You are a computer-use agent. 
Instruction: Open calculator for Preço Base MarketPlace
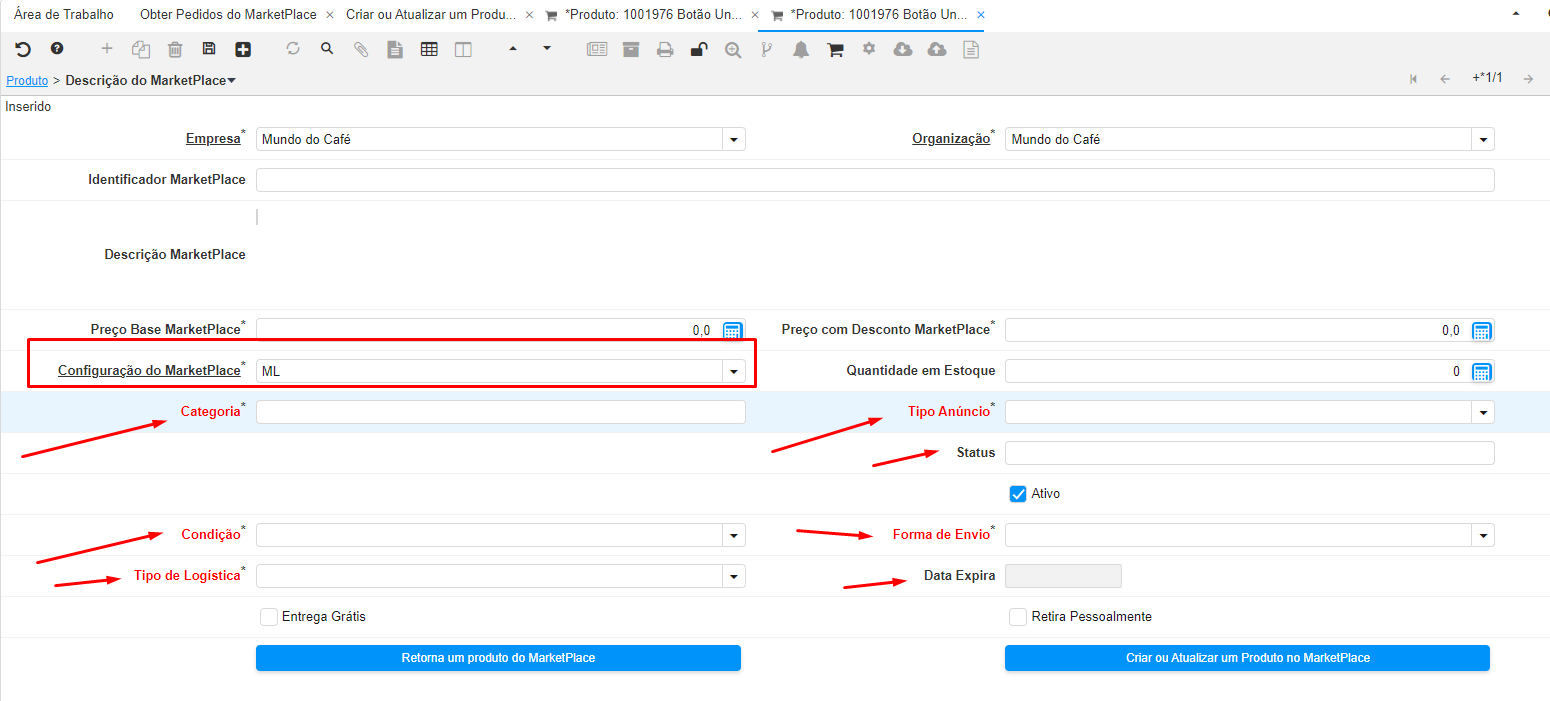click(x=732, y=331)
